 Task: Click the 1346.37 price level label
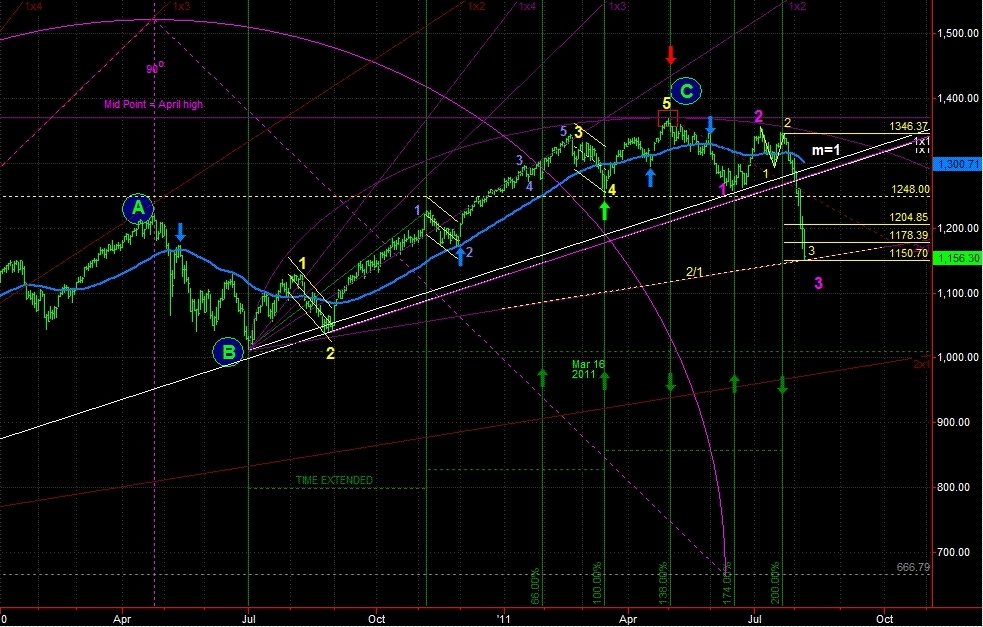[x=910, y=127]
